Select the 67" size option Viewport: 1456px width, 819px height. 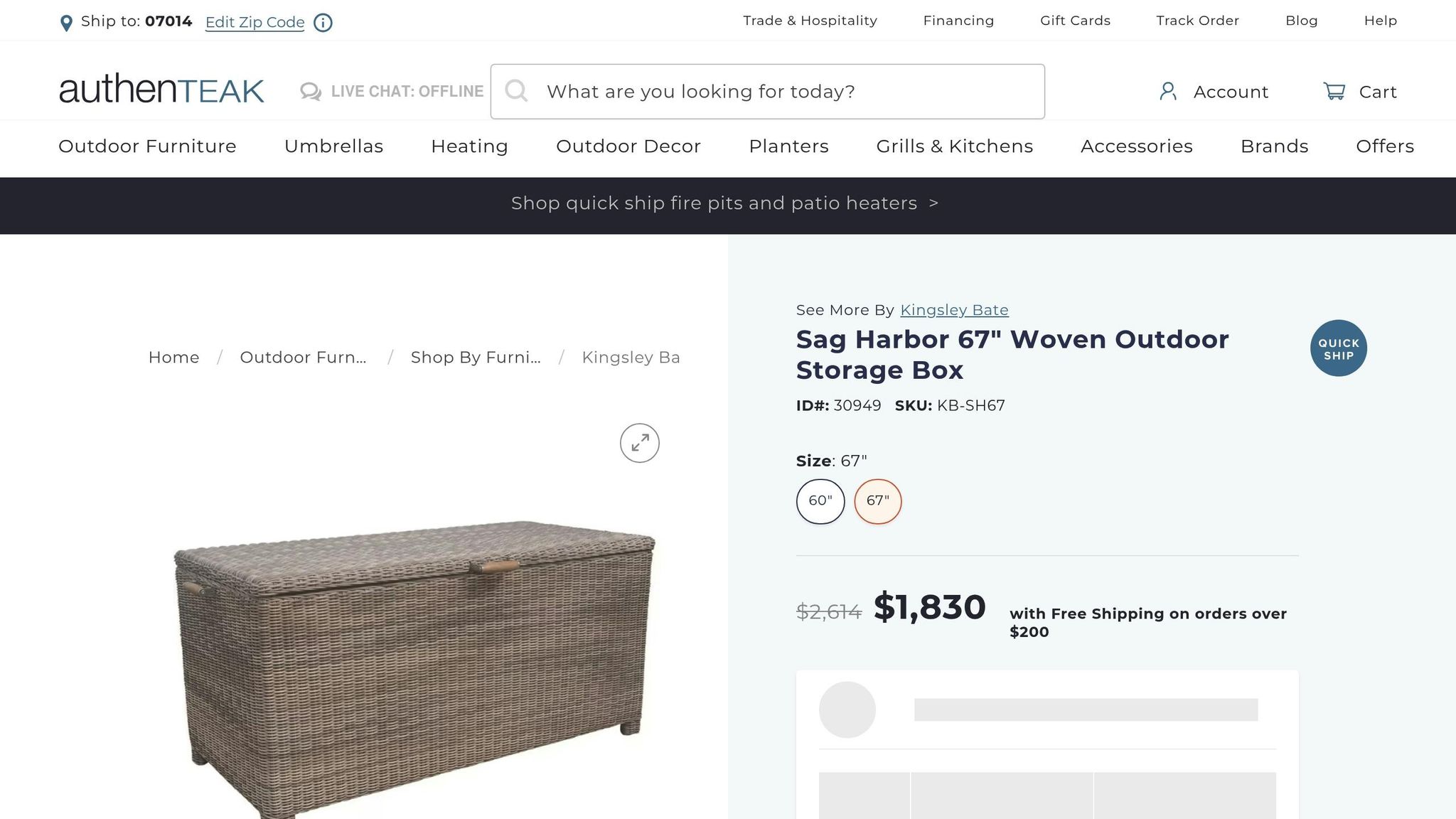877,501
